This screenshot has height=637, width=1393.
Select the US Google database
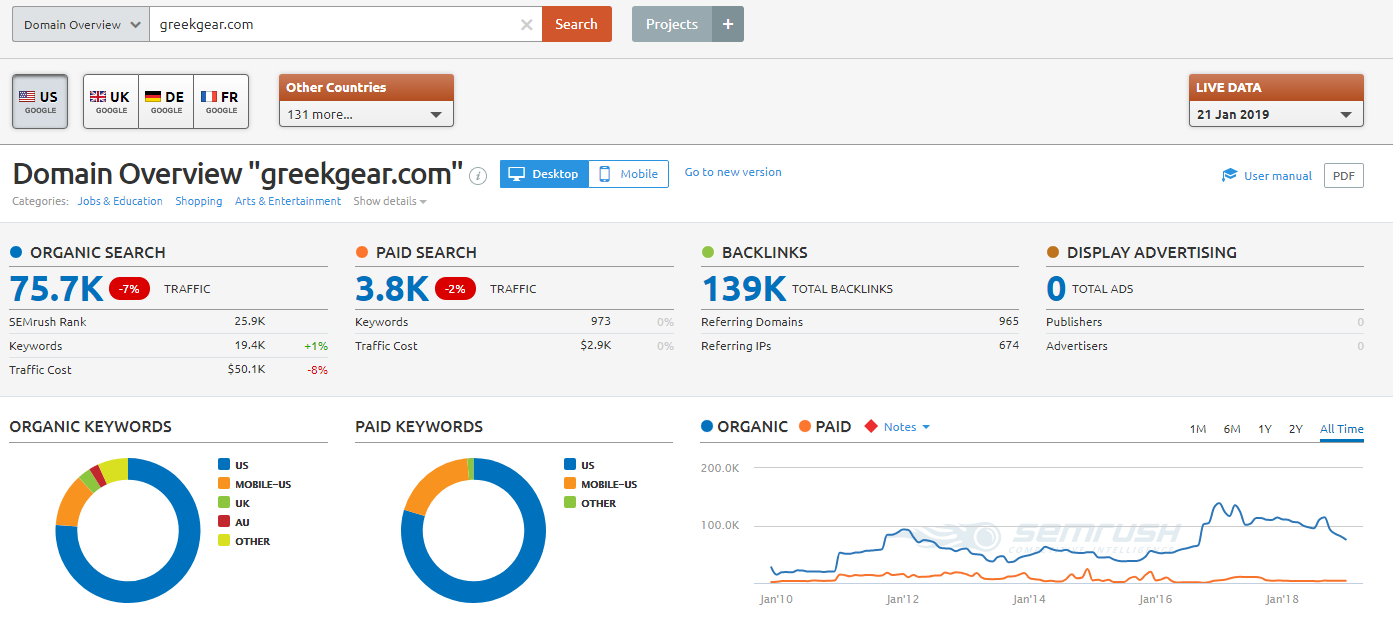pyautogui.click(x=40, y=102)
